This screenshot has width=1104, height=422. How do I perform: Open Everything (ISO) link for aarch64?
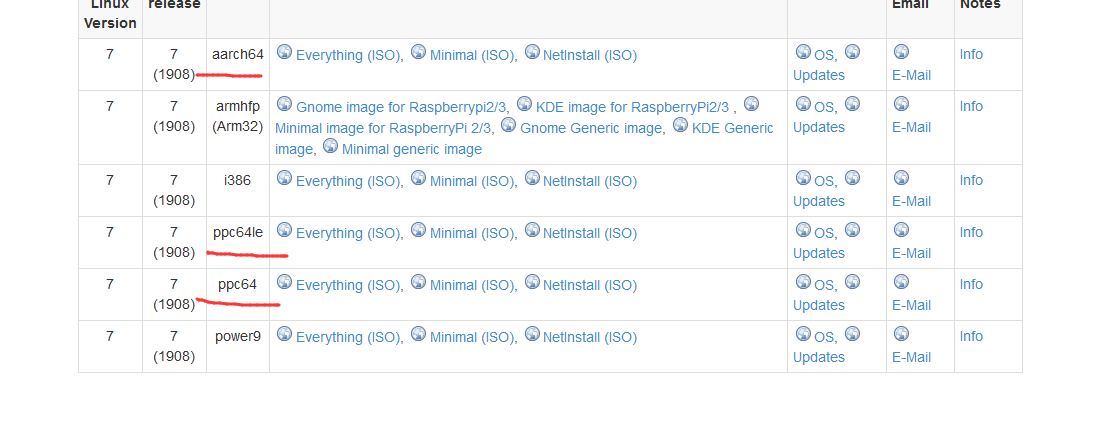point(348,55)
